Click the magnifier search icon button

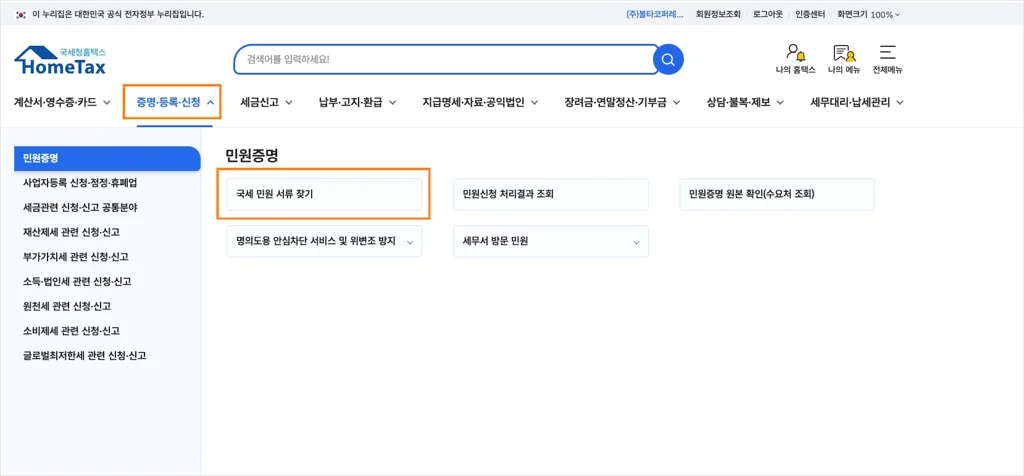point(668,59)
